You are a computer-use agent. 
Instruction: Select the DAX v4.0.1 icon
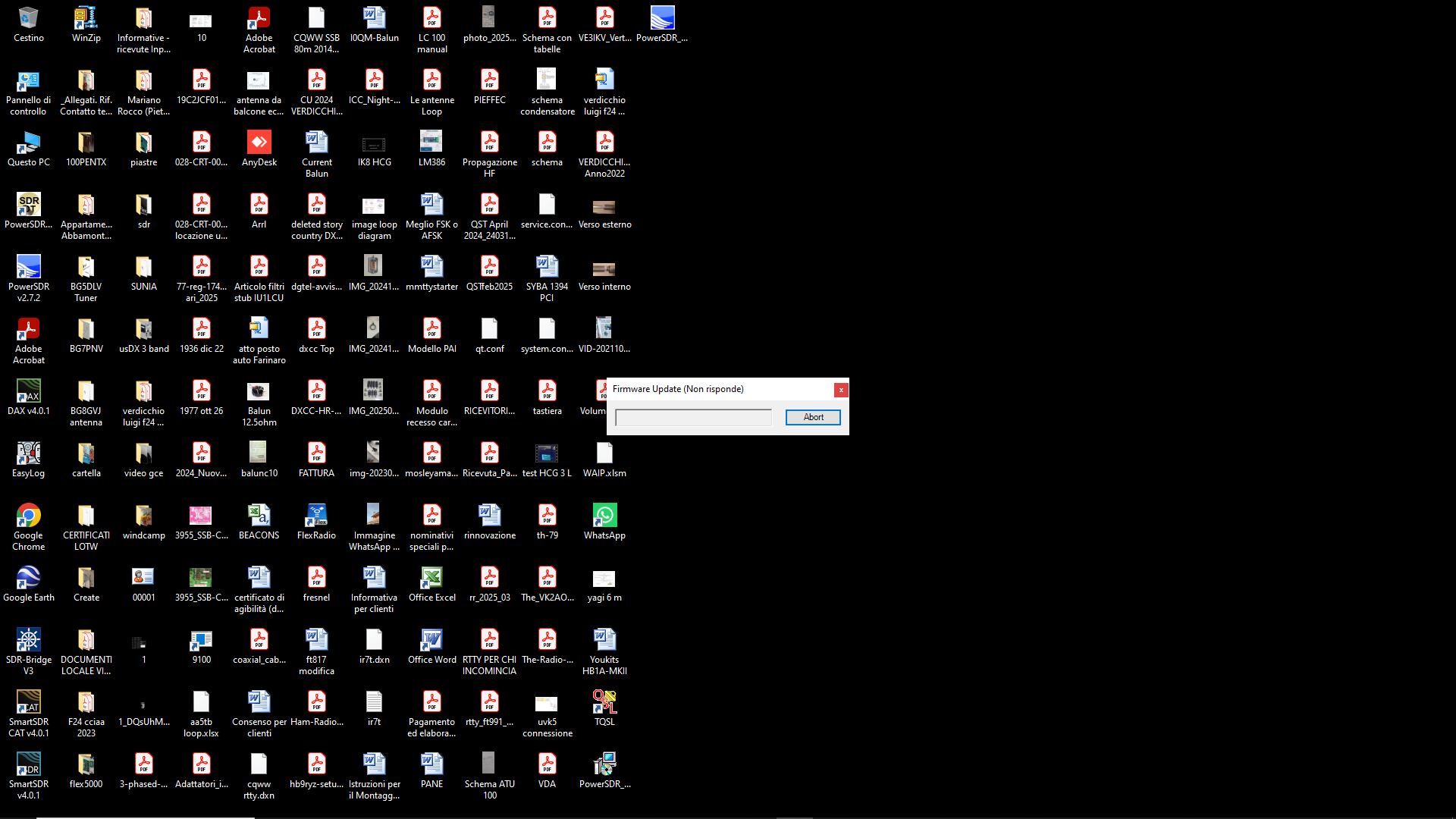29,398
